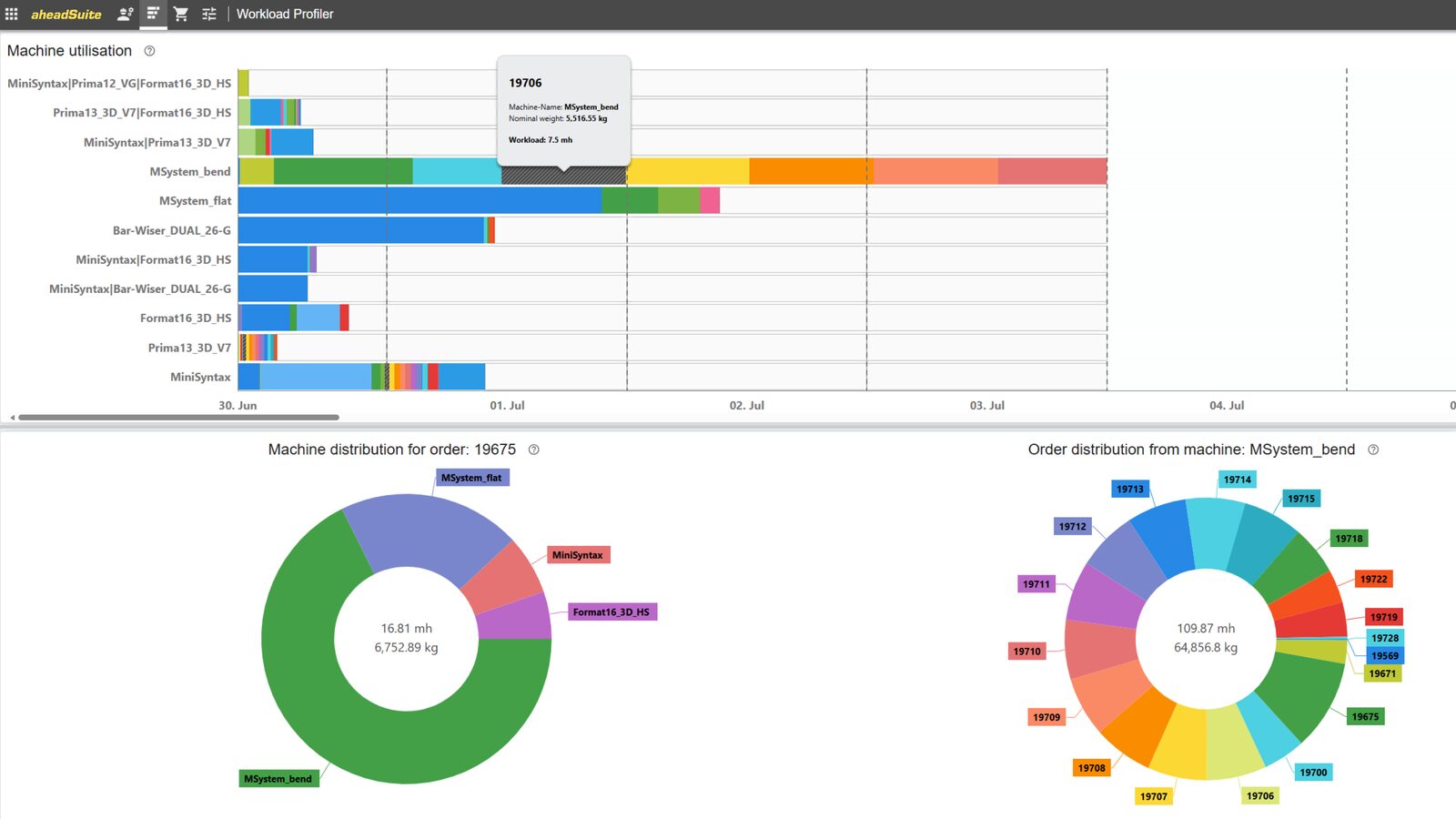Click order label 19708 in donut chart
Viewport: 1456px width, 819px height.
tap(1092, 768)
